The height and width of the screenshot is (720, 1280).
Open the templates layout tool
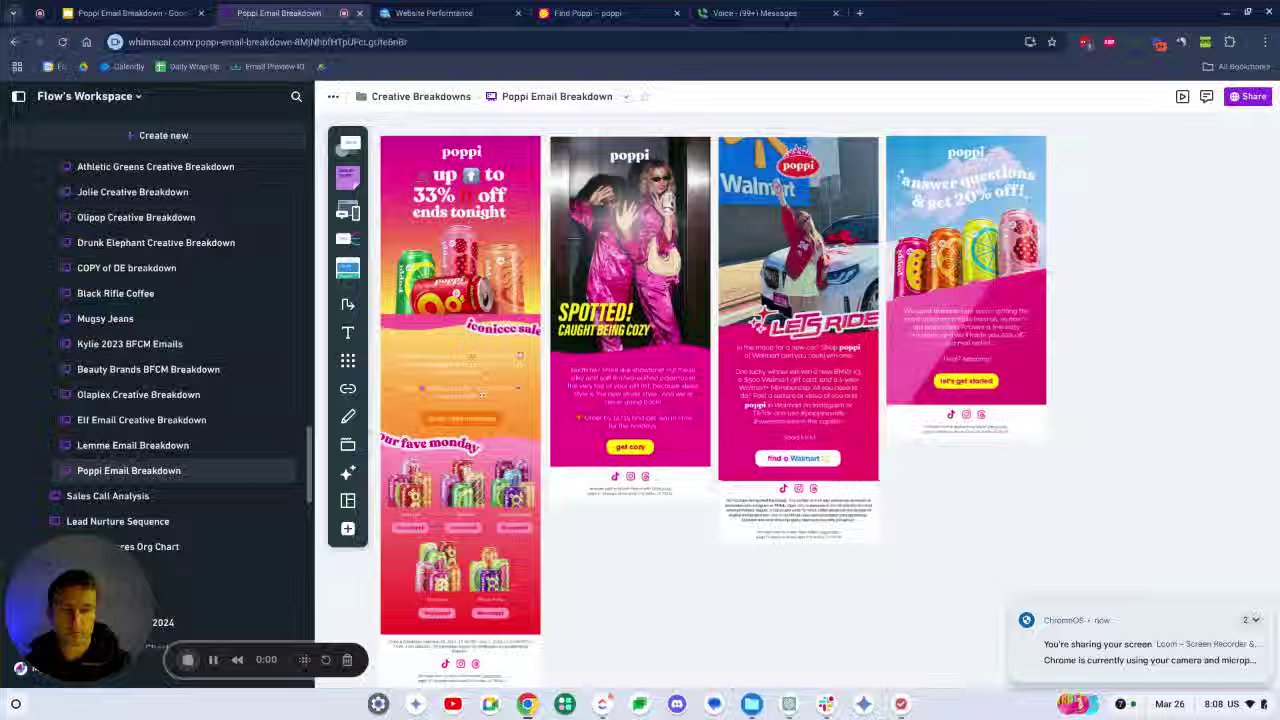[348, 500]
